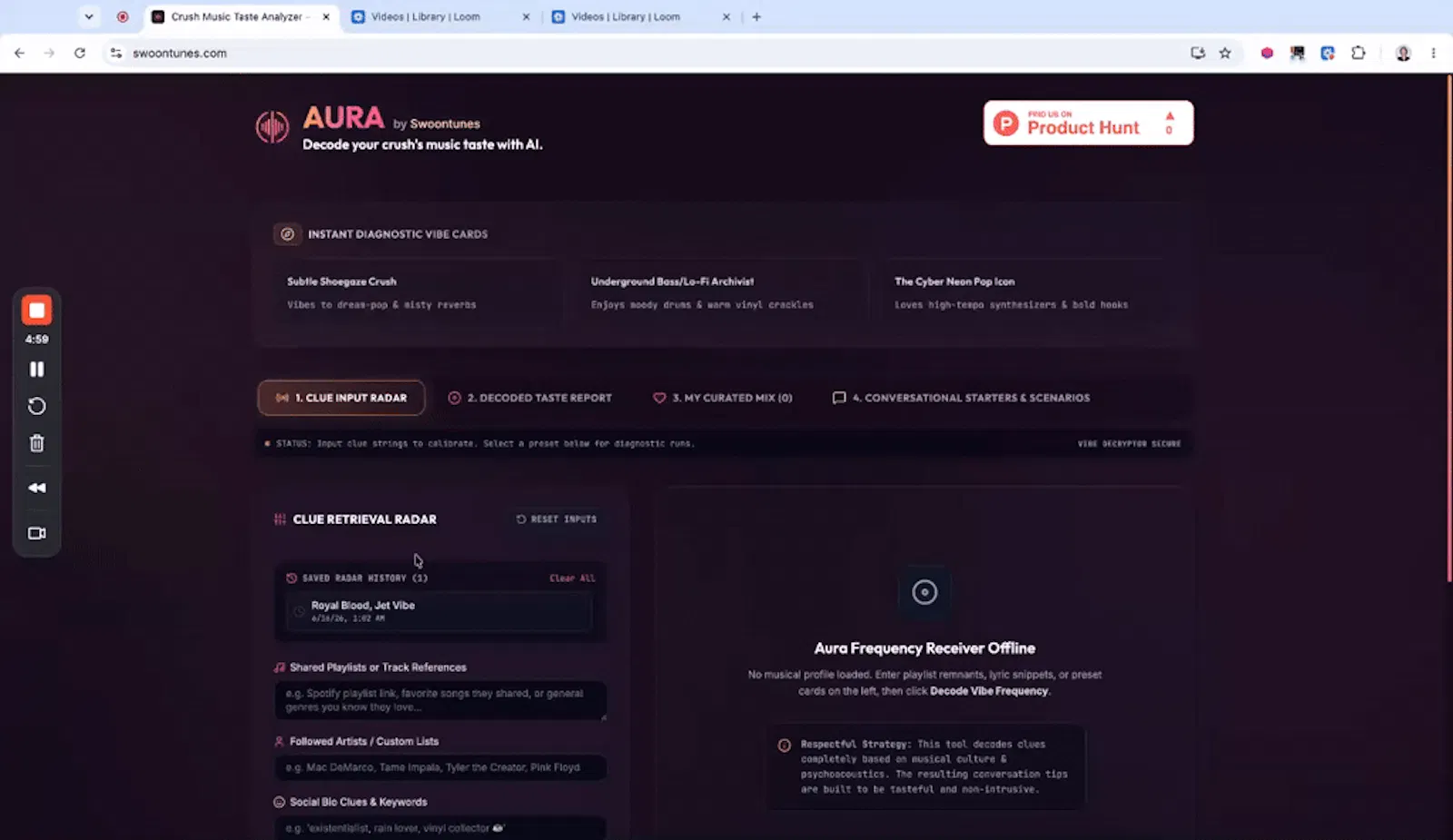This screenshot has height=840, width=1453.
Task: Click the Aura Frequency Receiver disc icon
Action: (924, 592)
